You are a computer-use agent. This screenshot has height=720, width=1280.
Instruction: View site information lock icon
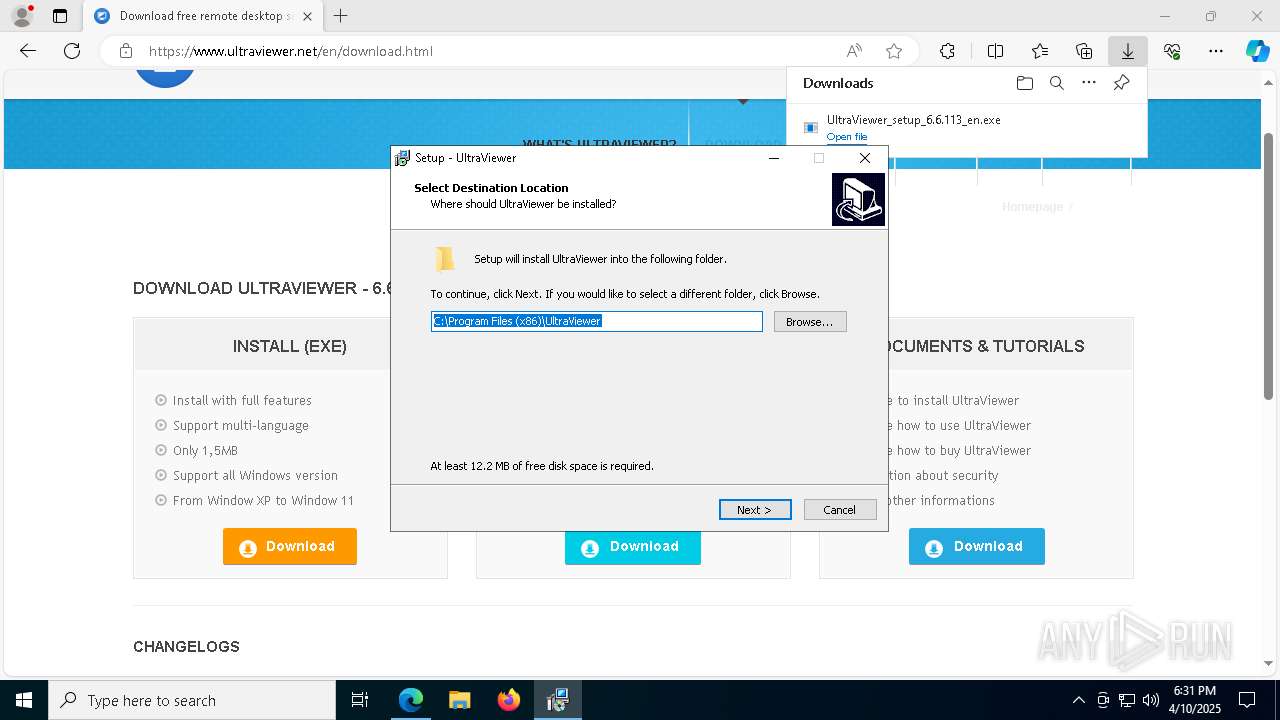point(125,51)
